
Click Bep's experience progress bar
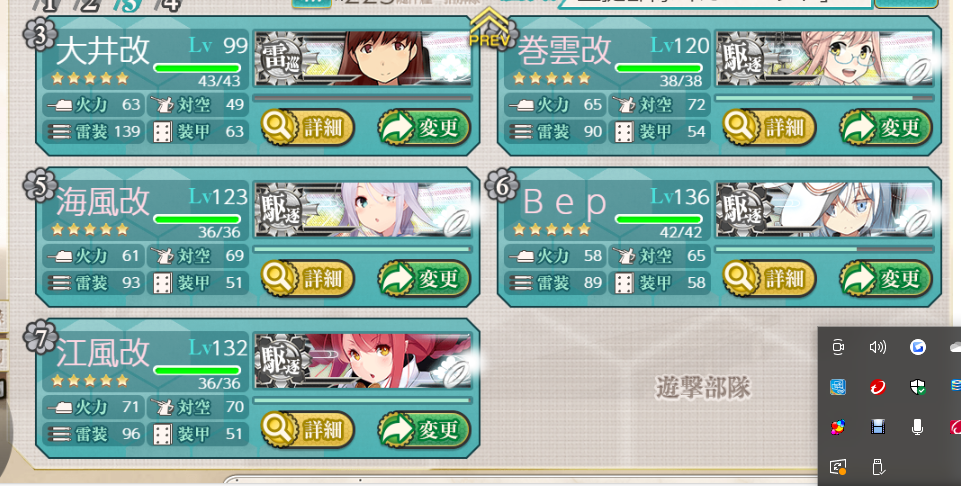point(824,249)
